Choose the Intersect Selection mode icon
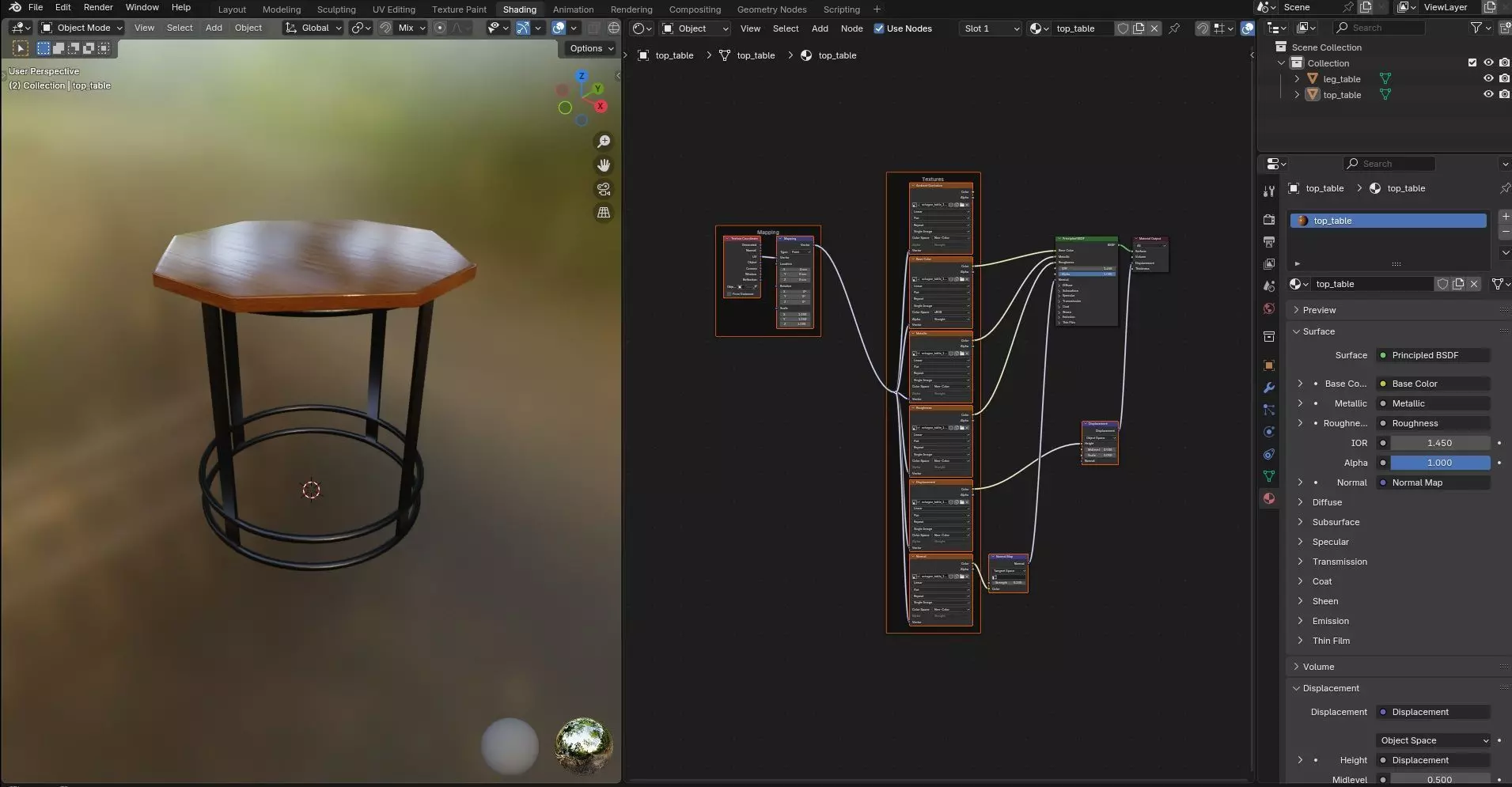 click(x=104, y=48)
